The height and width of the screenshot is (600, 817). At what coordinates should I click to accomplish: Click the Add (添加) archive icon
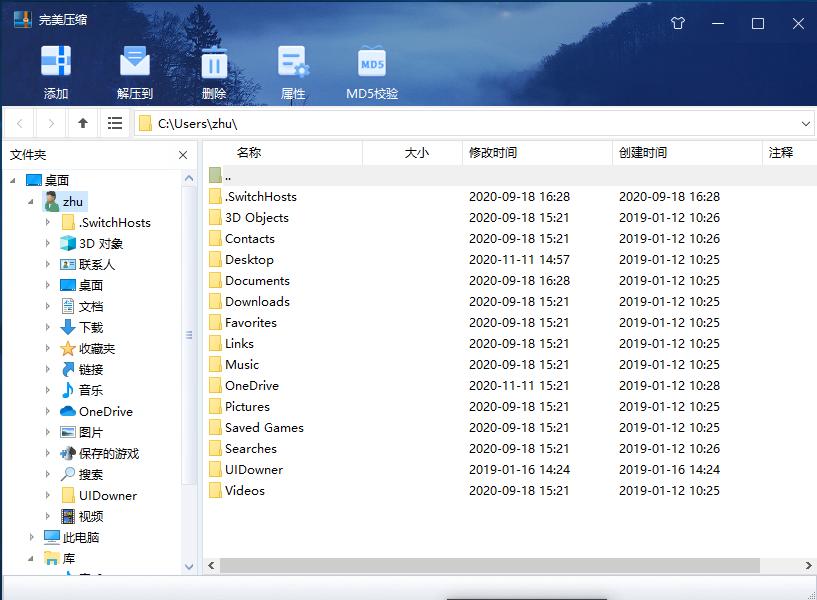coord(56,63)
